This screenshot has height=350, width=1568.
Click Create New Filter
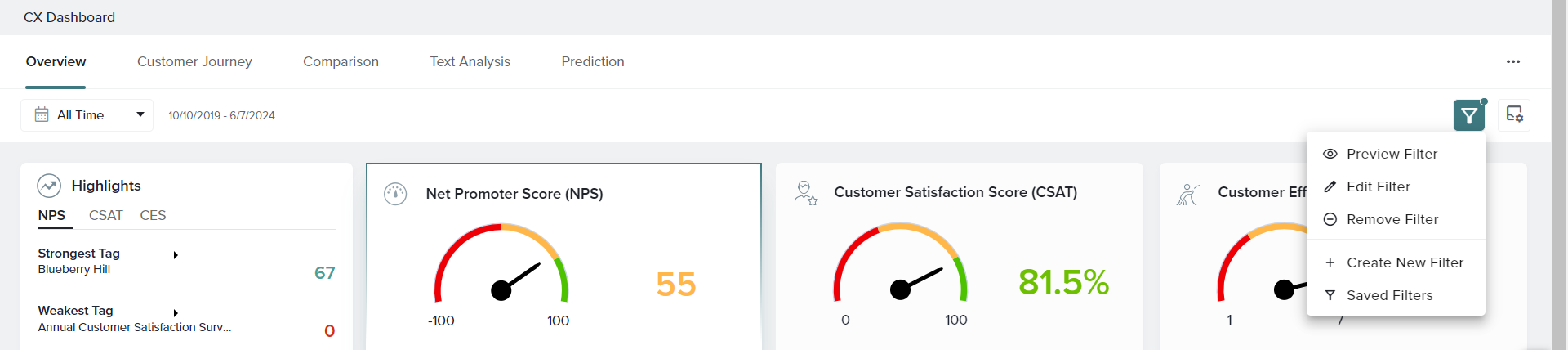(1404, 262)
